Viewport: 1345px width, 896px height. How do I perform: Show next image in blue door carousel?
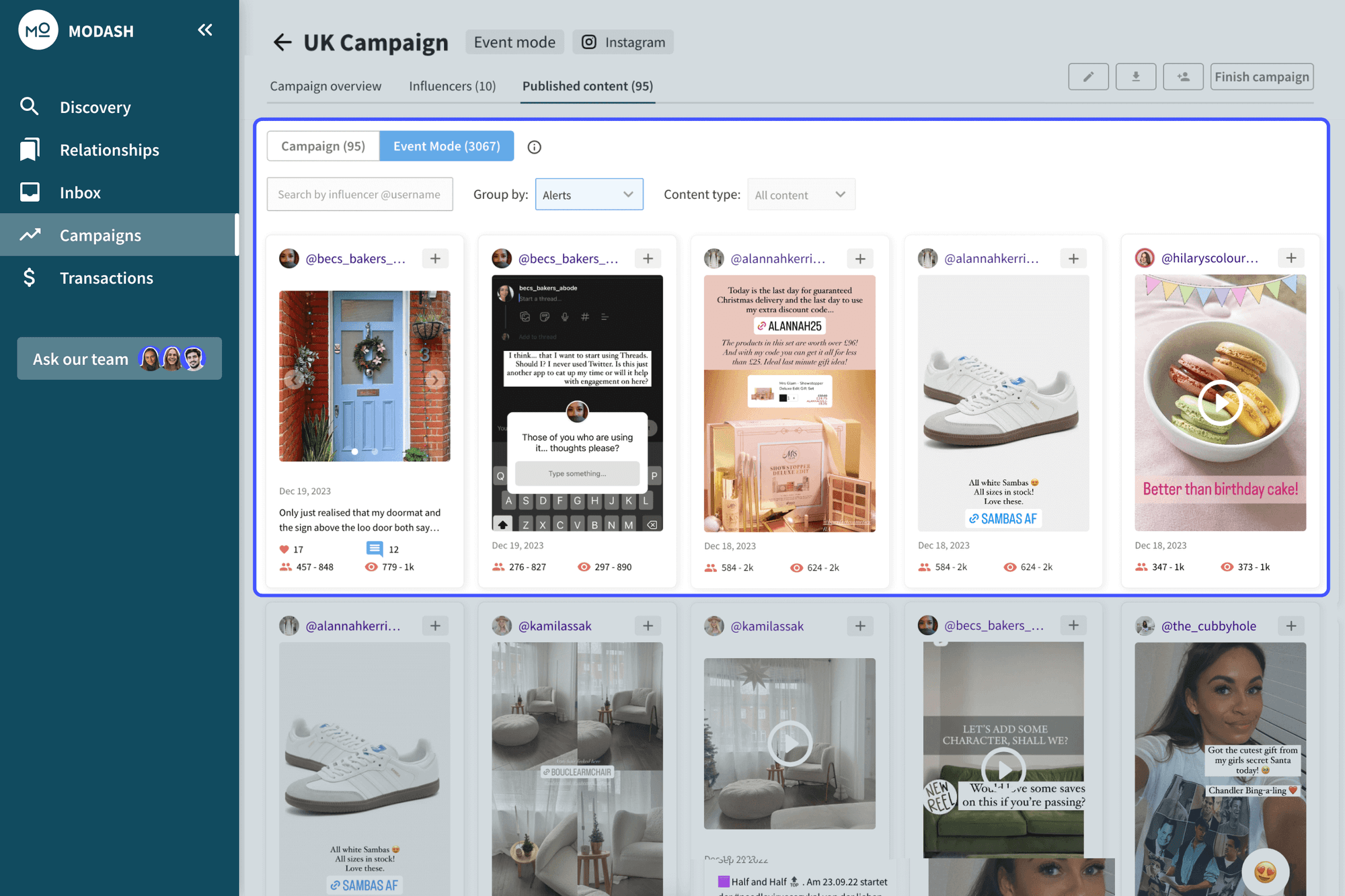point(435,380)
